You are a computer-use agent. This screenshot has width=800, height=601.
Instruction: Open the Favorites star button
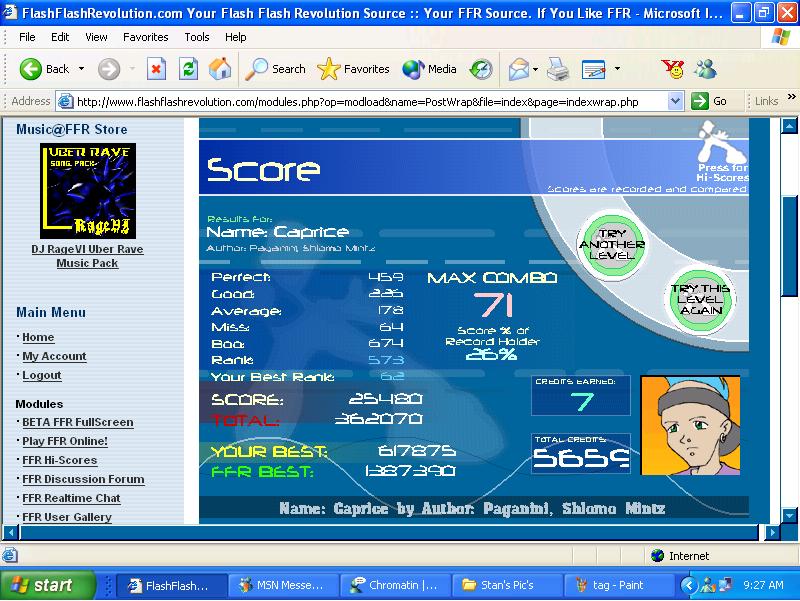[x=353, y=69]
